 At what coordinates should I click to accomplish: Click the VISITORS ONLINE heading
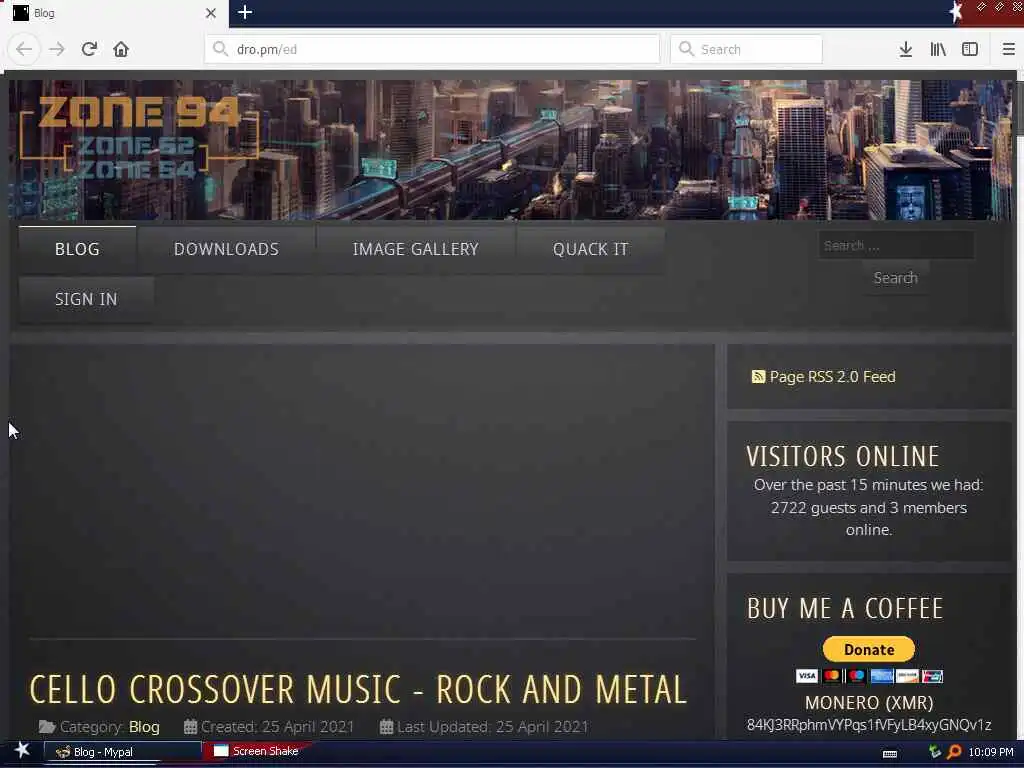click(842, 456)
